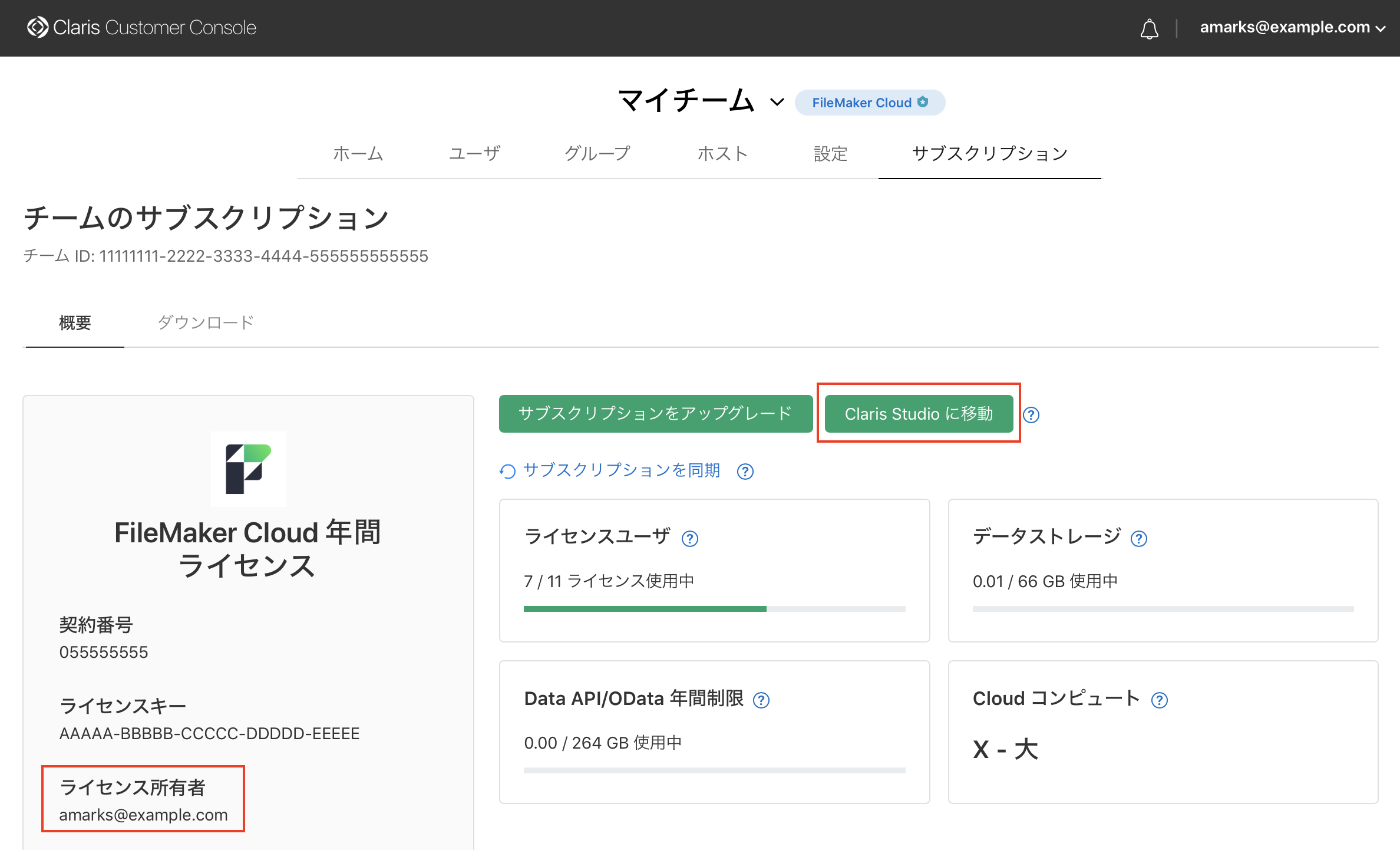Open help for Data API/OData 年間制限
This screenshot has height=850, width=1400.
762,700
